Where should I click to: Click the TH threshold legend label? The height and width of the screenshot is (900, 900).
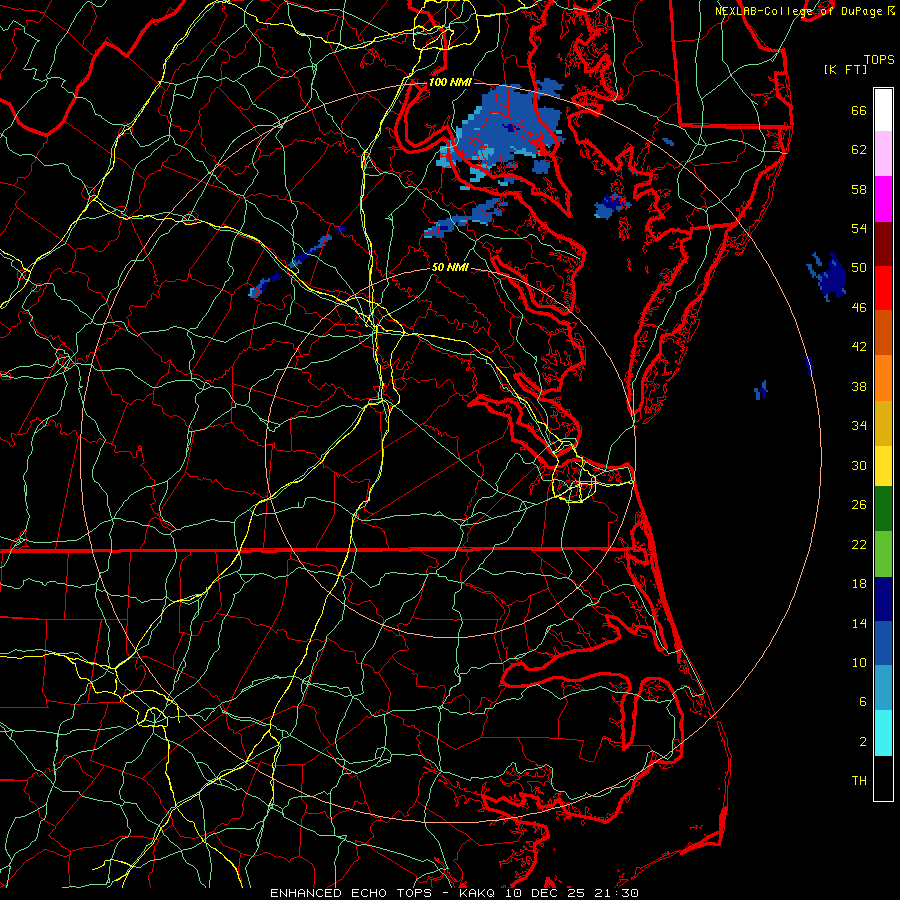(x=859, y=781)
